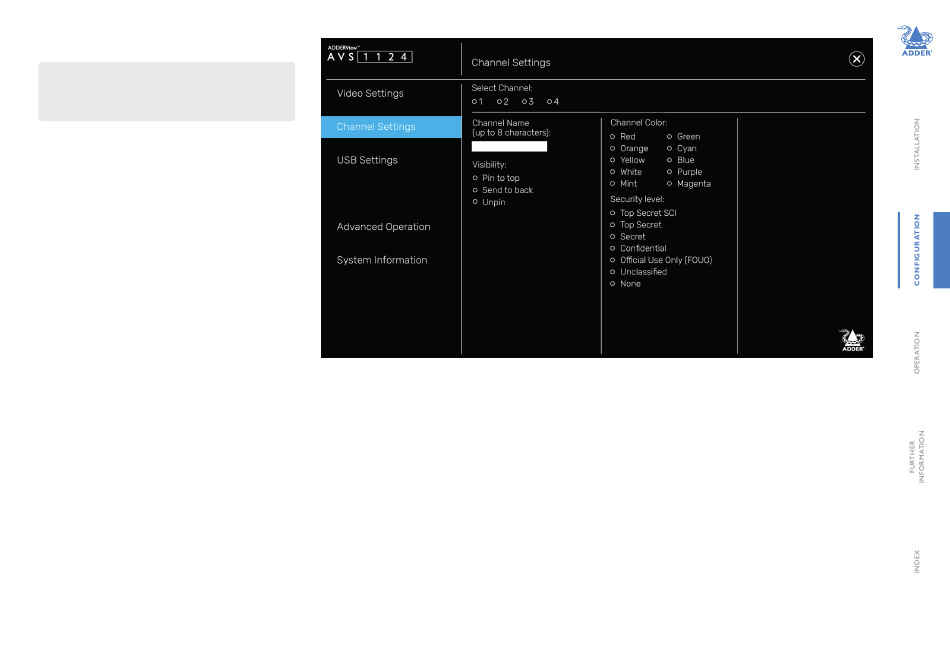Click the AVS 1124 model logo

370,56
